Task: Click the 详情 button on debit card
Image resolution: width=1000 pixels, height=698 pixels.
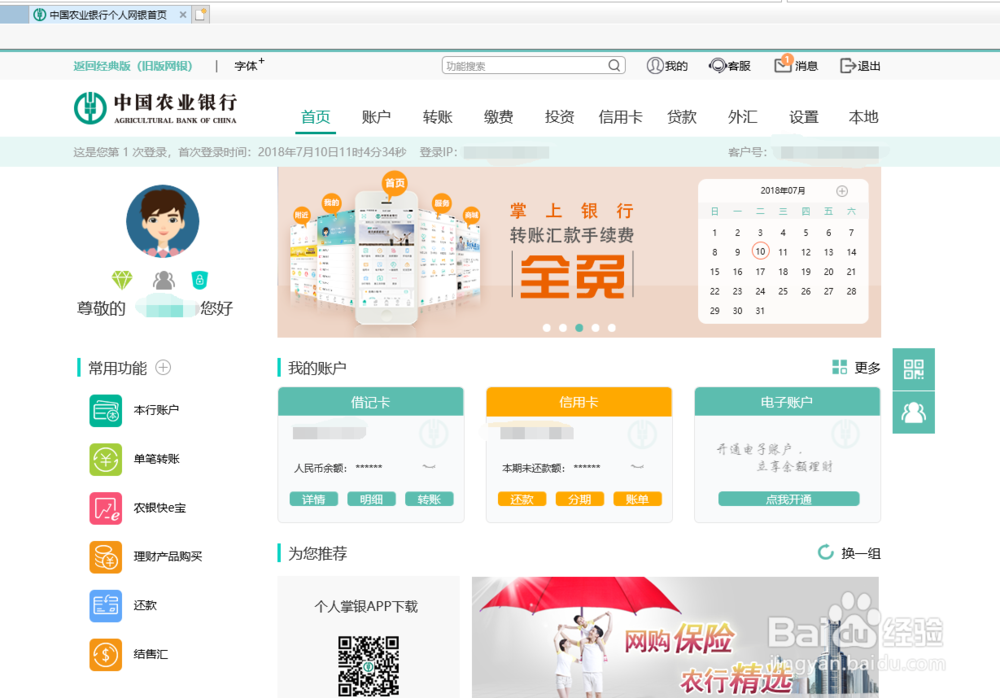Action: 313,499
